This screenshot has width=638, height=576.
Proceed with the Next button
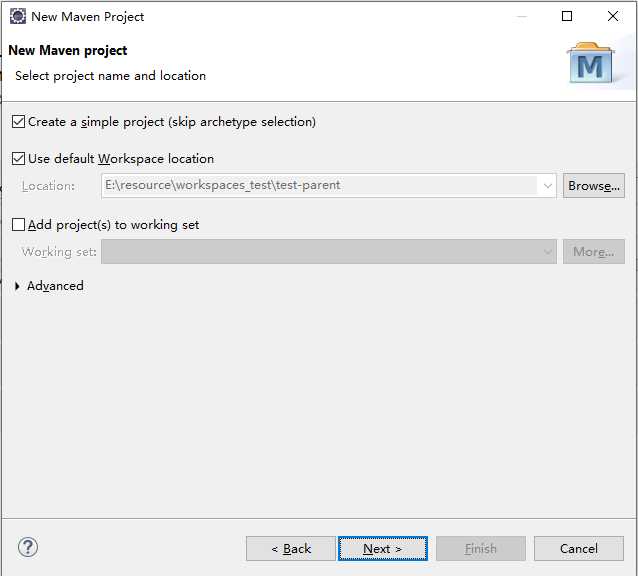point(382,548)
